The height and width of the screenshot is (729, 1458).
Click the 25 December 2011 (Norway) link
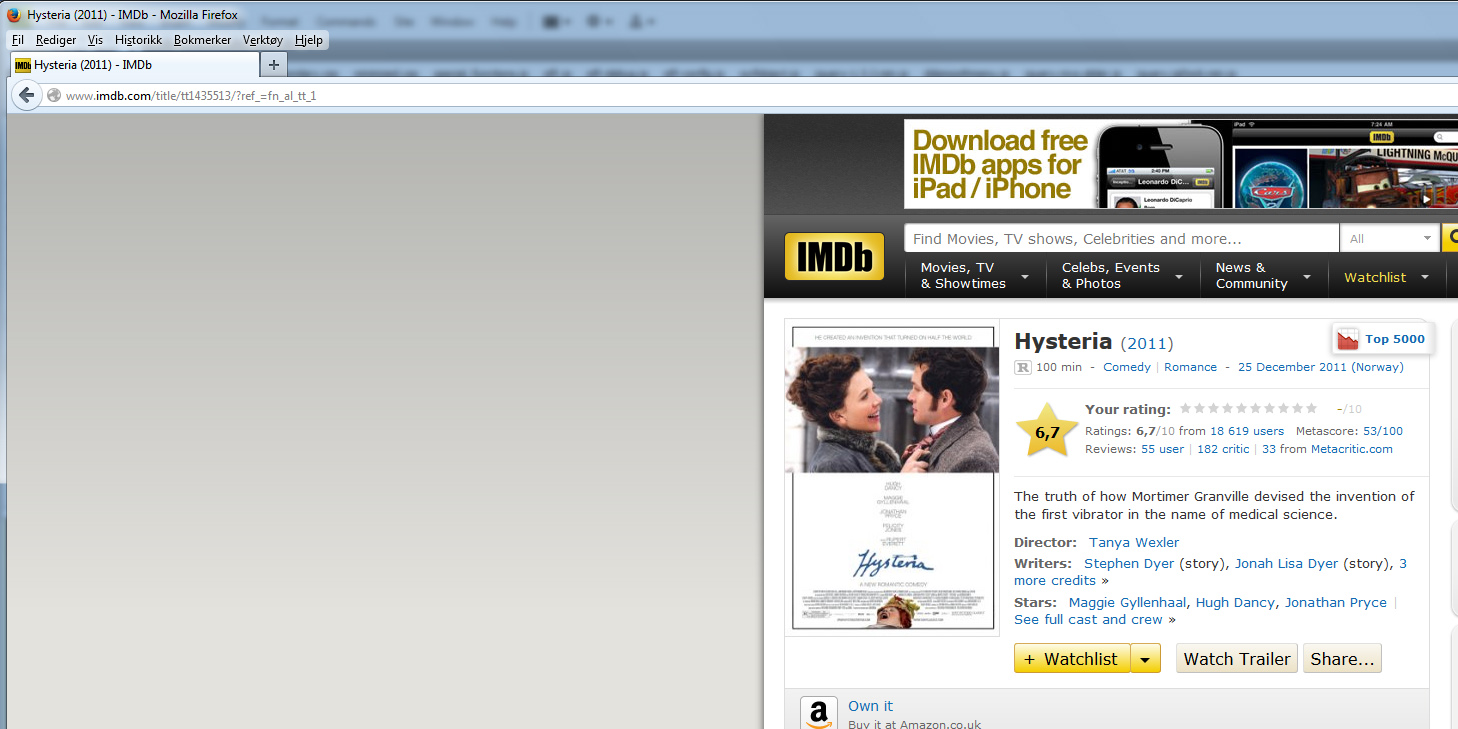tap(1321, 367)
